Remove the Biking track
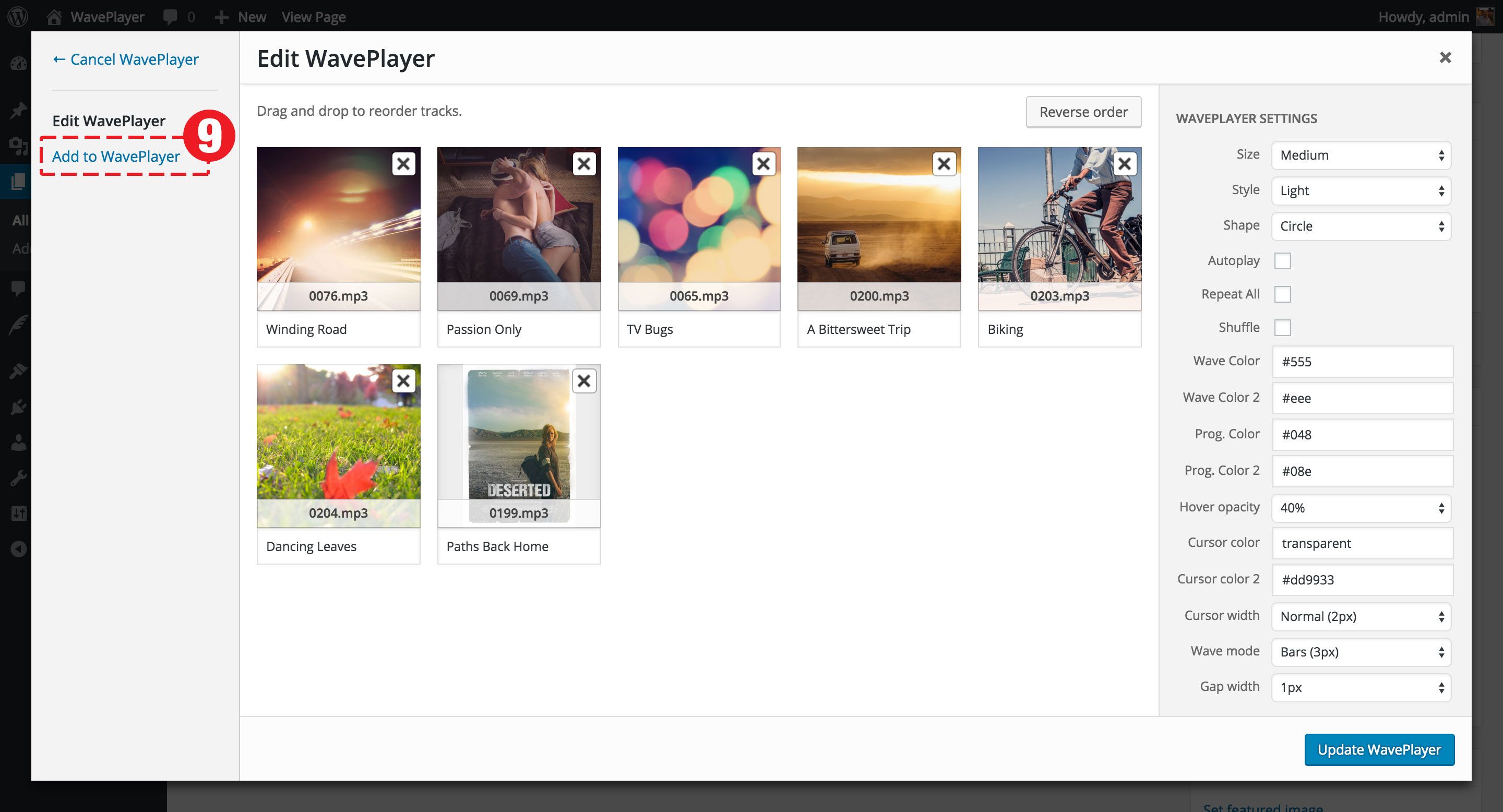Viewport: 1503px width, 812px height. (x=1124, y=164)
